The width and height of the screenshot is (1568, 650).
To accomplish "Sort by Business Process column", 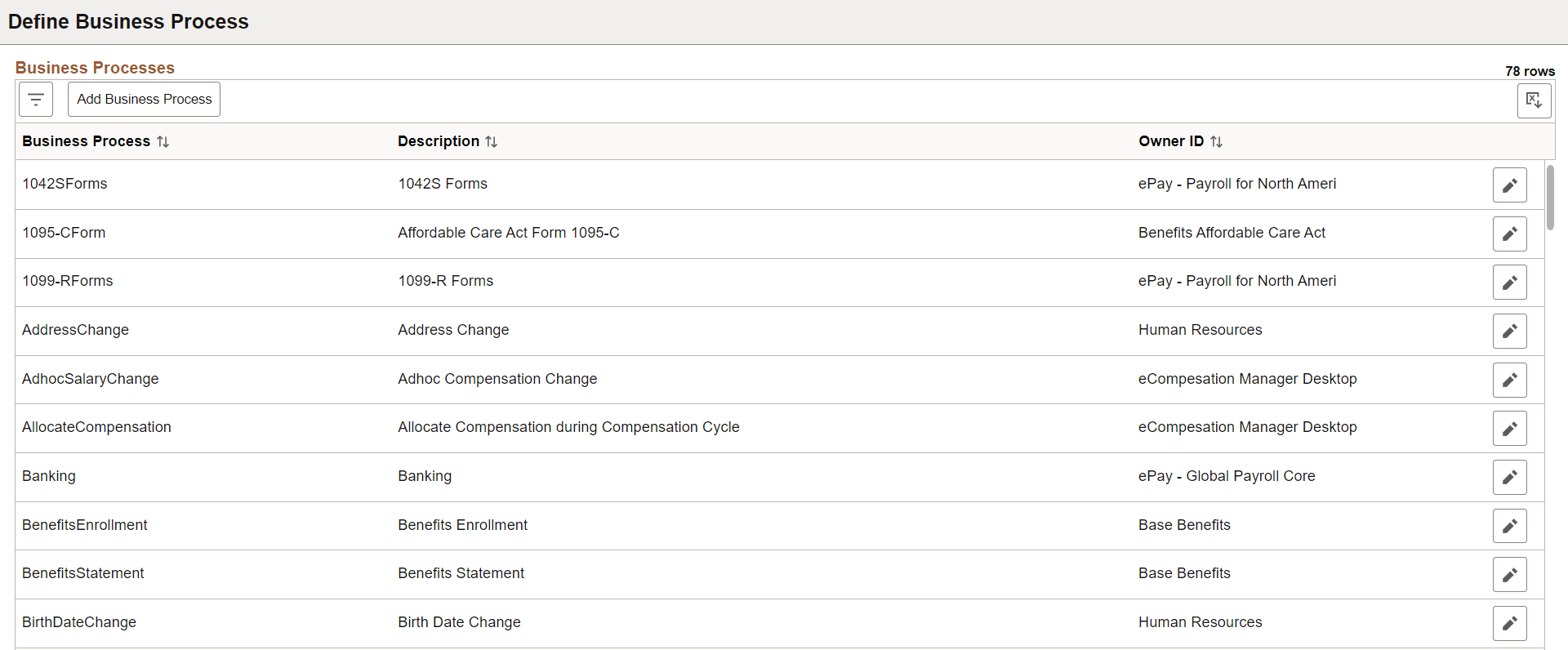I will click(163, 142).
